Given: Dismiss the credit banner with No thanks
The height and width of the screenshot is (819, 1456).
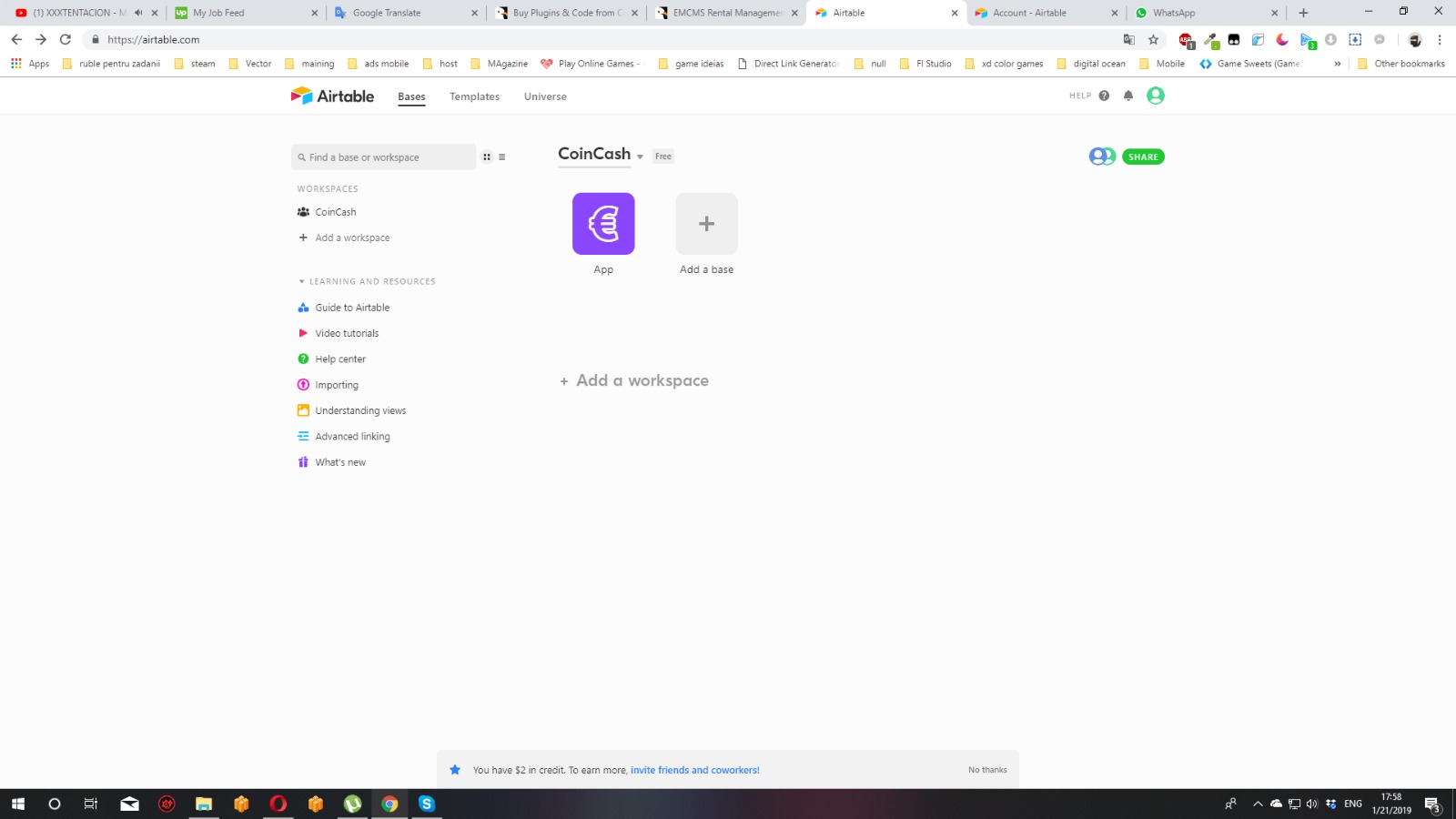Looking at the screenshot, I should pyautogui.click(x=987, y=770).
